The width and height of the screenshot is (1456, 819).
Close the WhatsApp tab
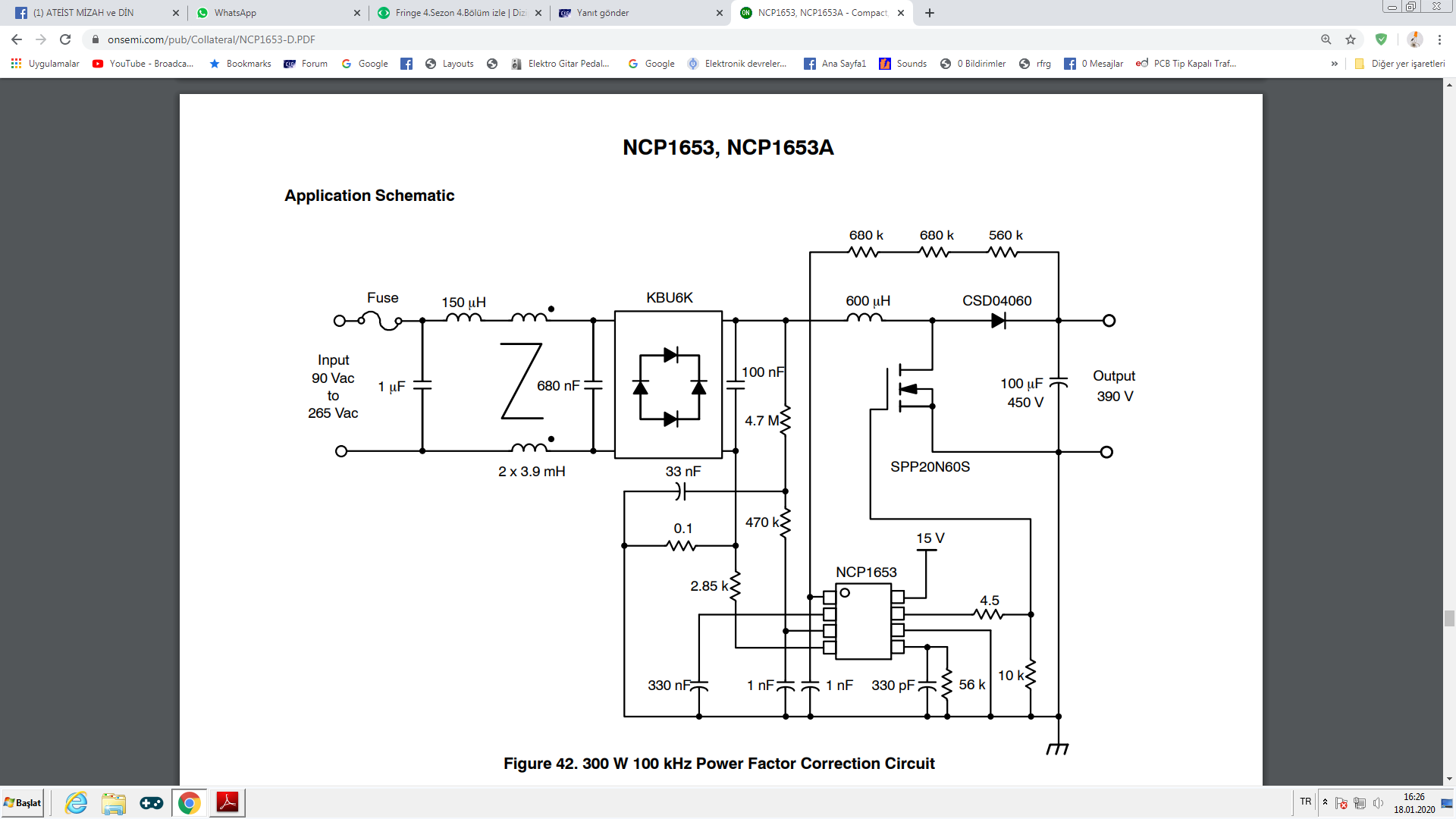click(357, 13)
